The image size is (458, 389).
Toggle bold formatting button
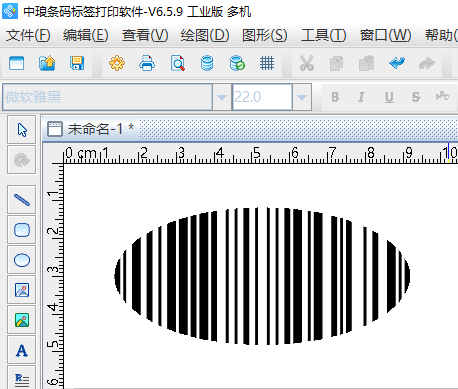click(x=335, y=97)
